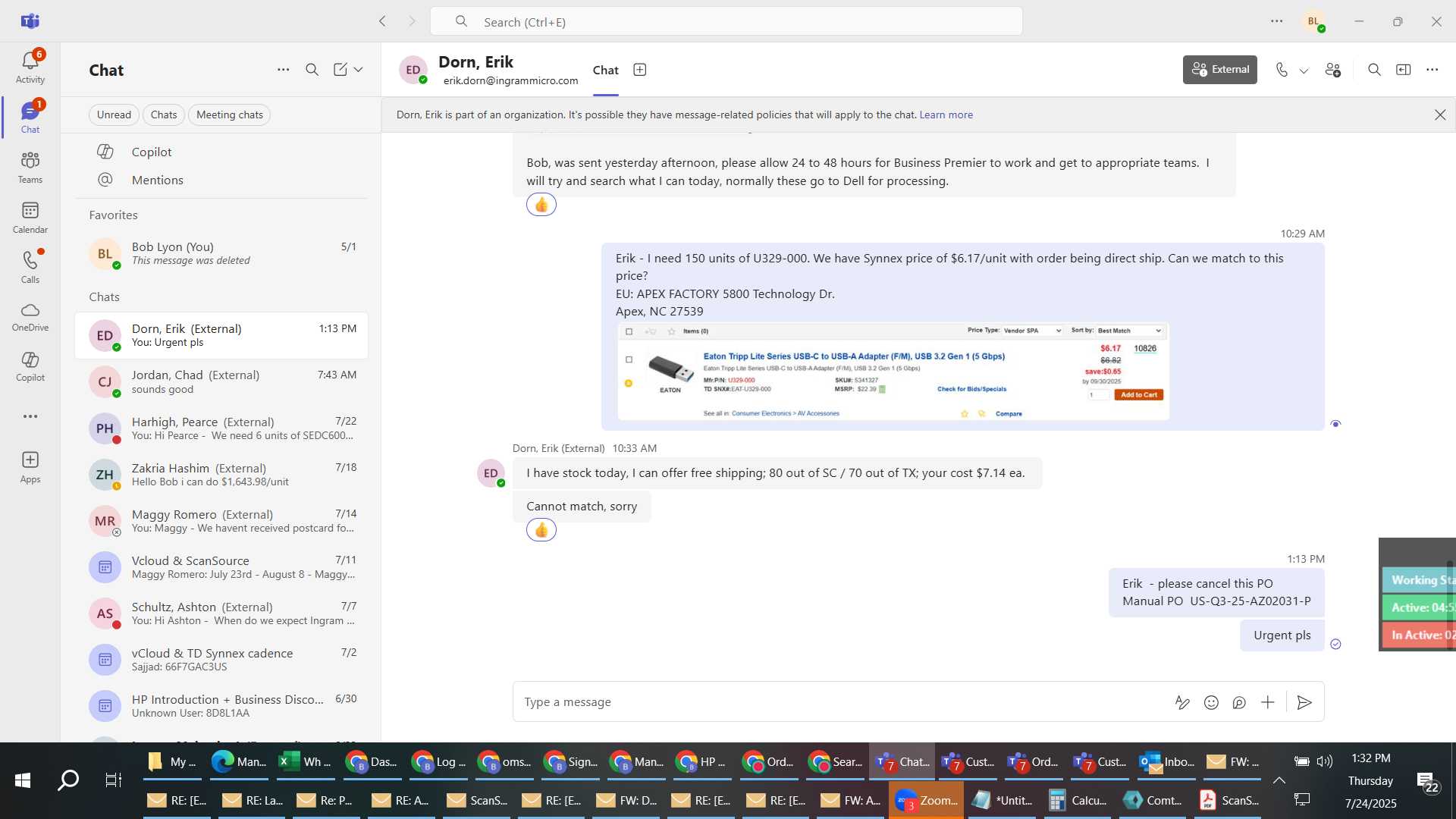Open Zakria Hashim chat
The image size is (1456, 819).
[221, 474]
